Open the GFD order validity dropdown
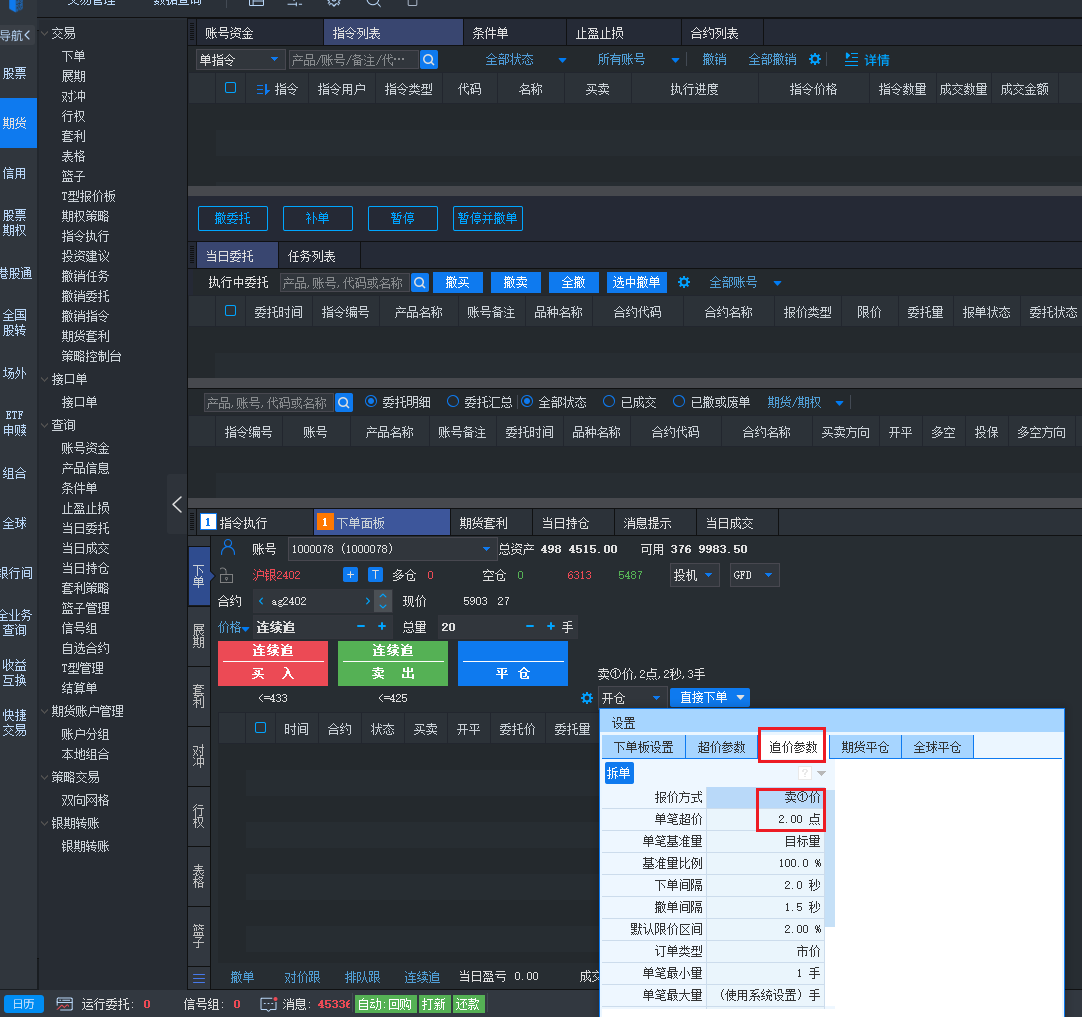 tap(755, 575)
